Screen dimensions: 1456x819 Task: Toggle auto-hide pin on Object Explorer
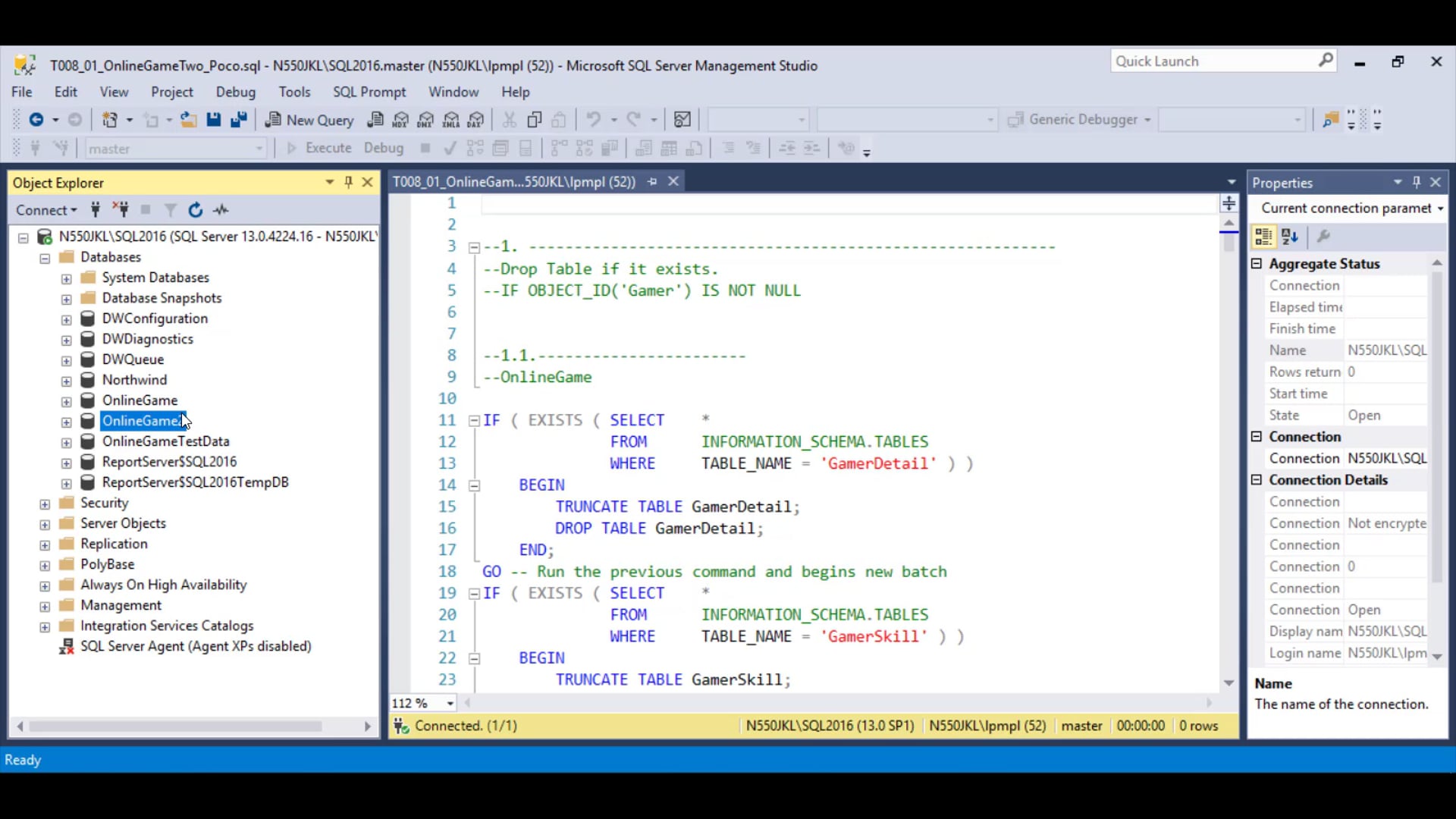click(x=349, y=182)
